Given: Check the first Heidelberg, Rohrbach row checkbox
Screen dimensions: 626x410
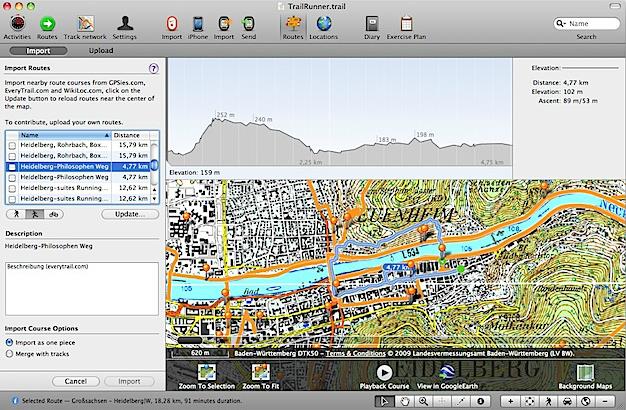Looking at the screenshot, I should point(12,145).
